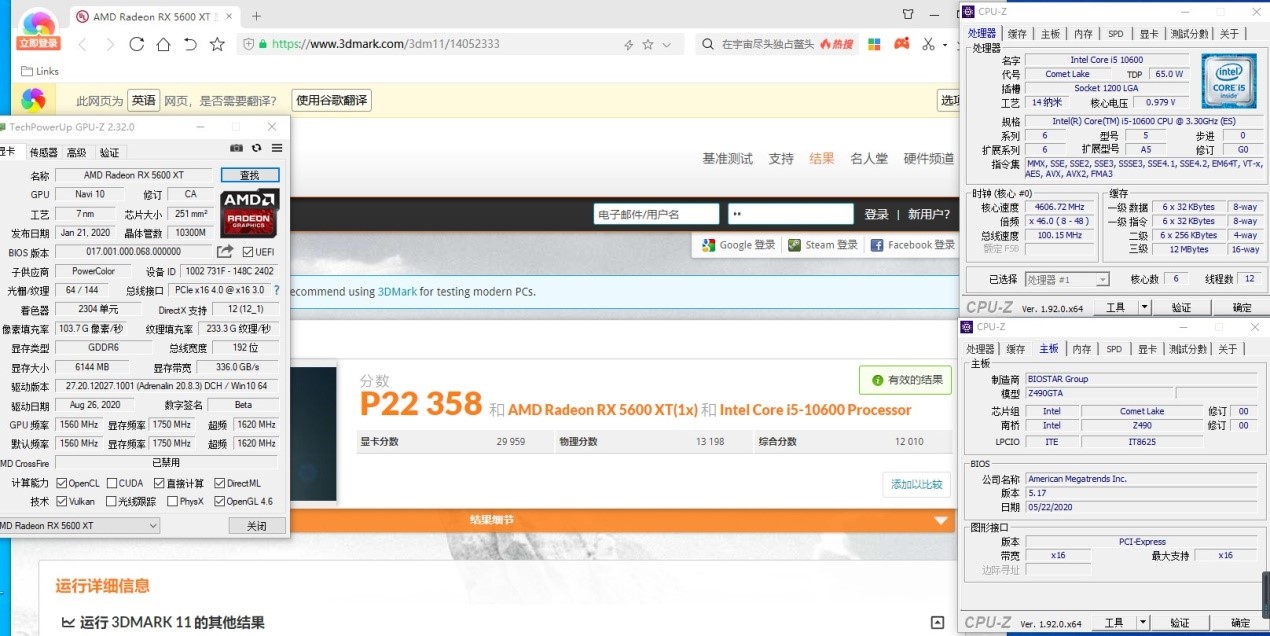Image resolution: width=1270 pixels, height=636 pixels.
Task: Click the Google login icon
Action: click(x=708, y=245)
